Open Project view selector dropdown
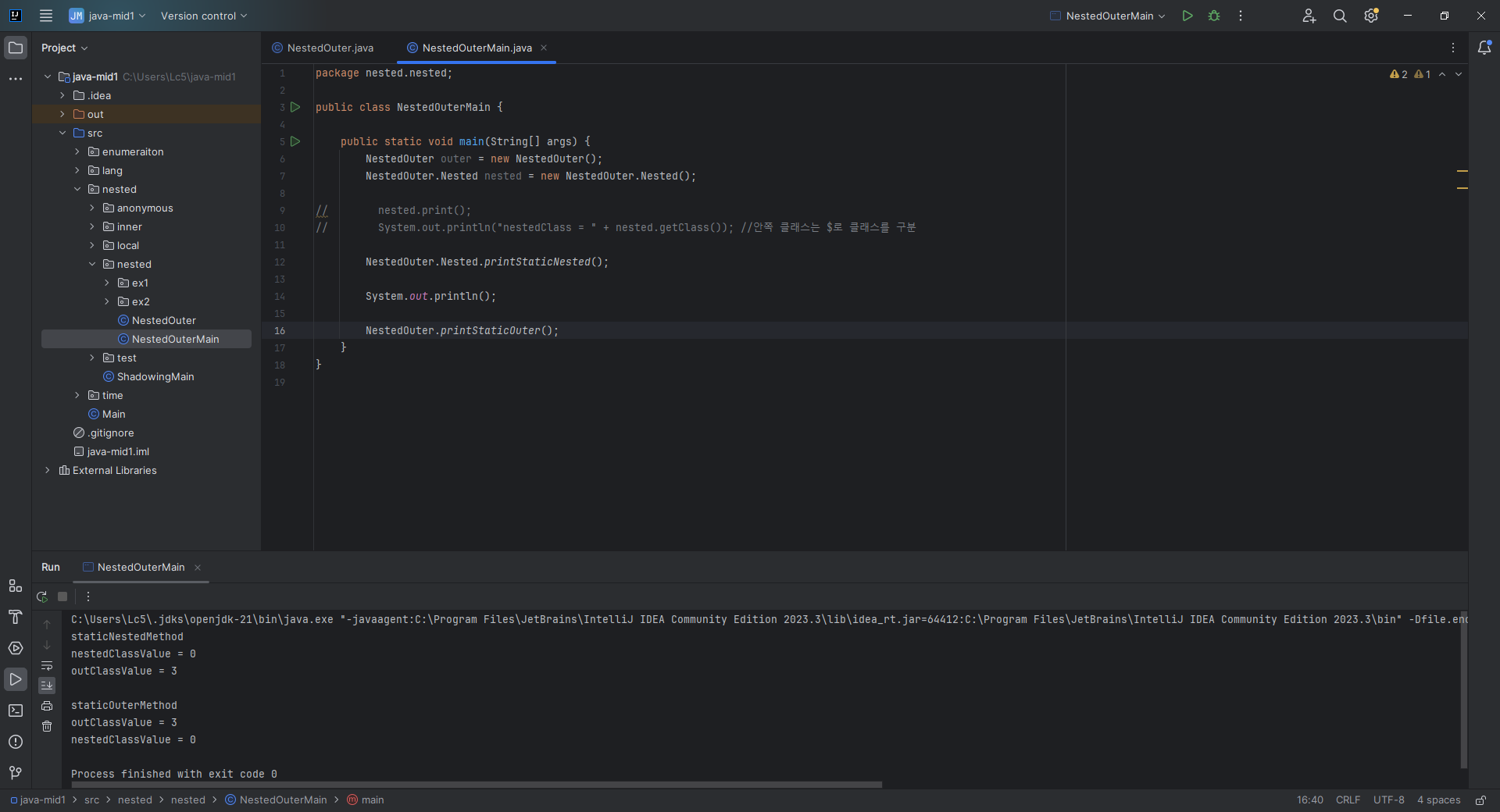Image resolution: width=1500 pixels, height=812 pixels. tap(65, 48)
